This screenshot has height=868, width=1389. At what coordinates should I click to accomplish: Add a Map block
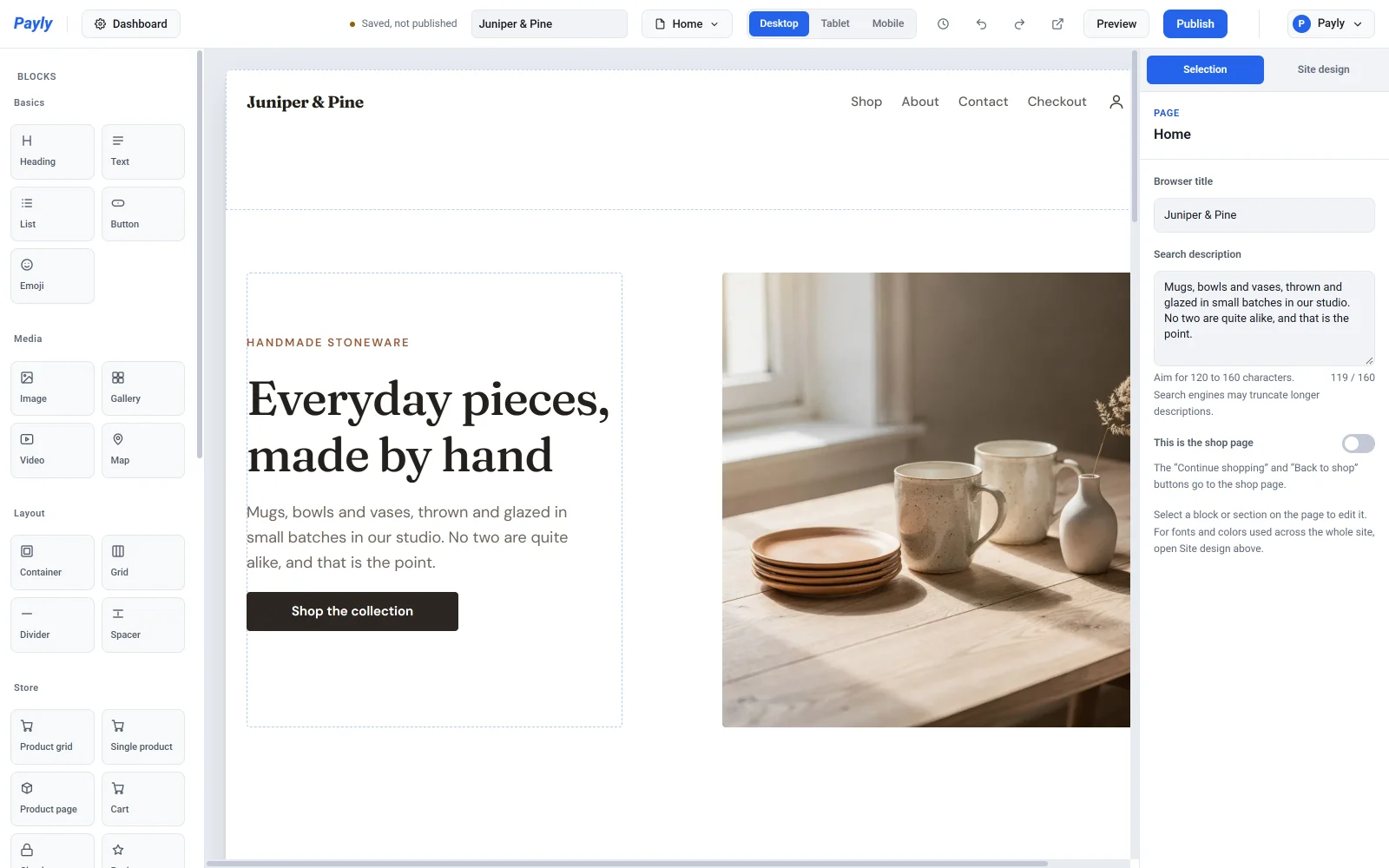(x=143, y=450)
